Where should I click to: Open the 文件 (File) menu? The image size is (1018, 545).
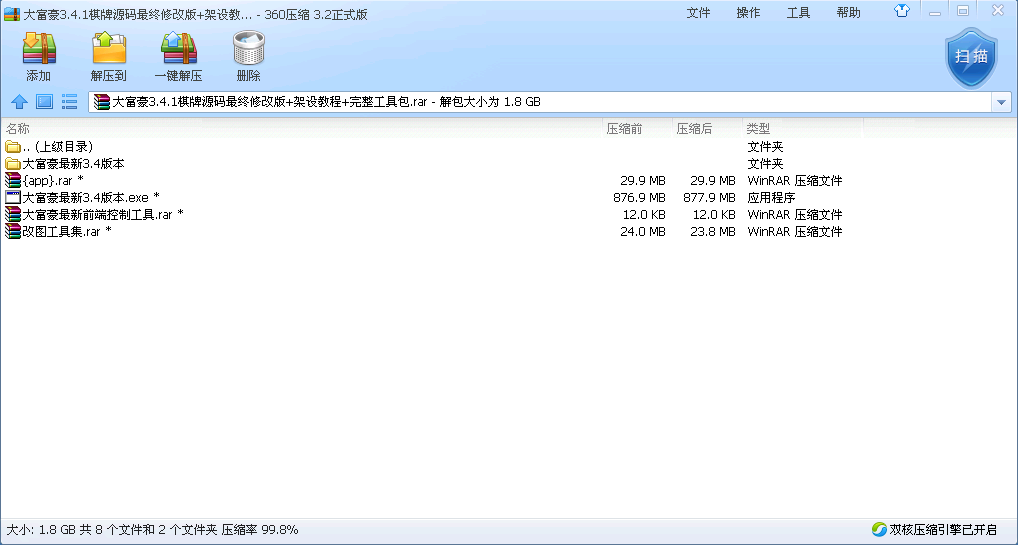click(x=698, y=13)
